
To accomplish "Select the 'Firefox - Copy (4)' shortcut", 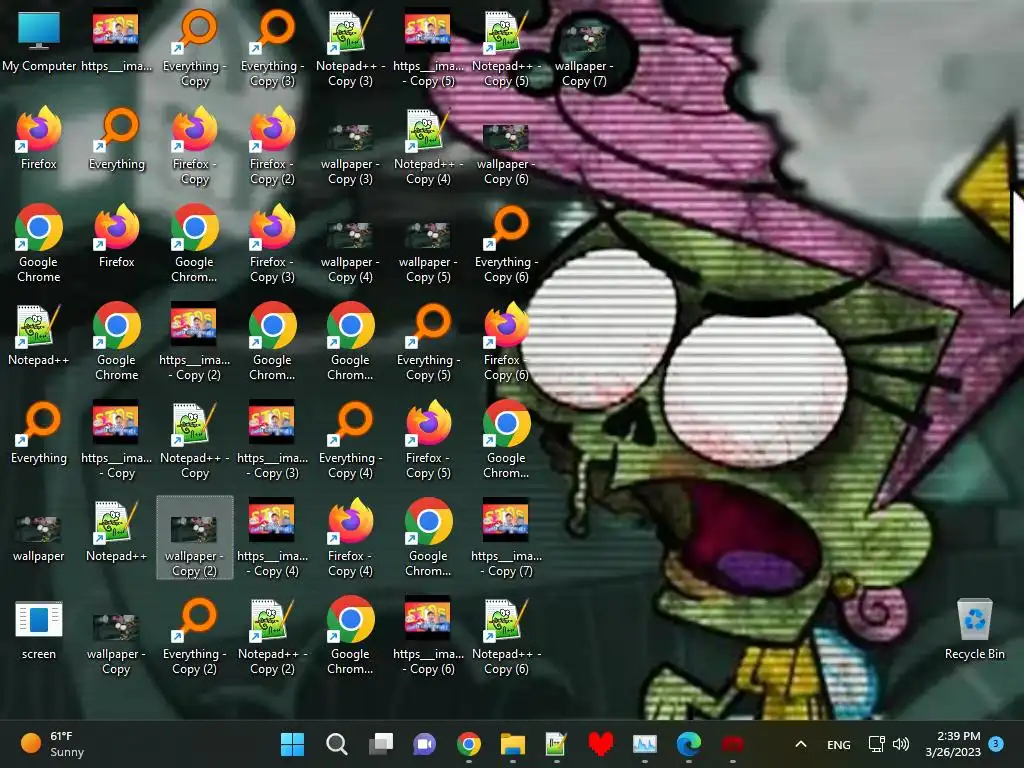I will tap(350, 537).
